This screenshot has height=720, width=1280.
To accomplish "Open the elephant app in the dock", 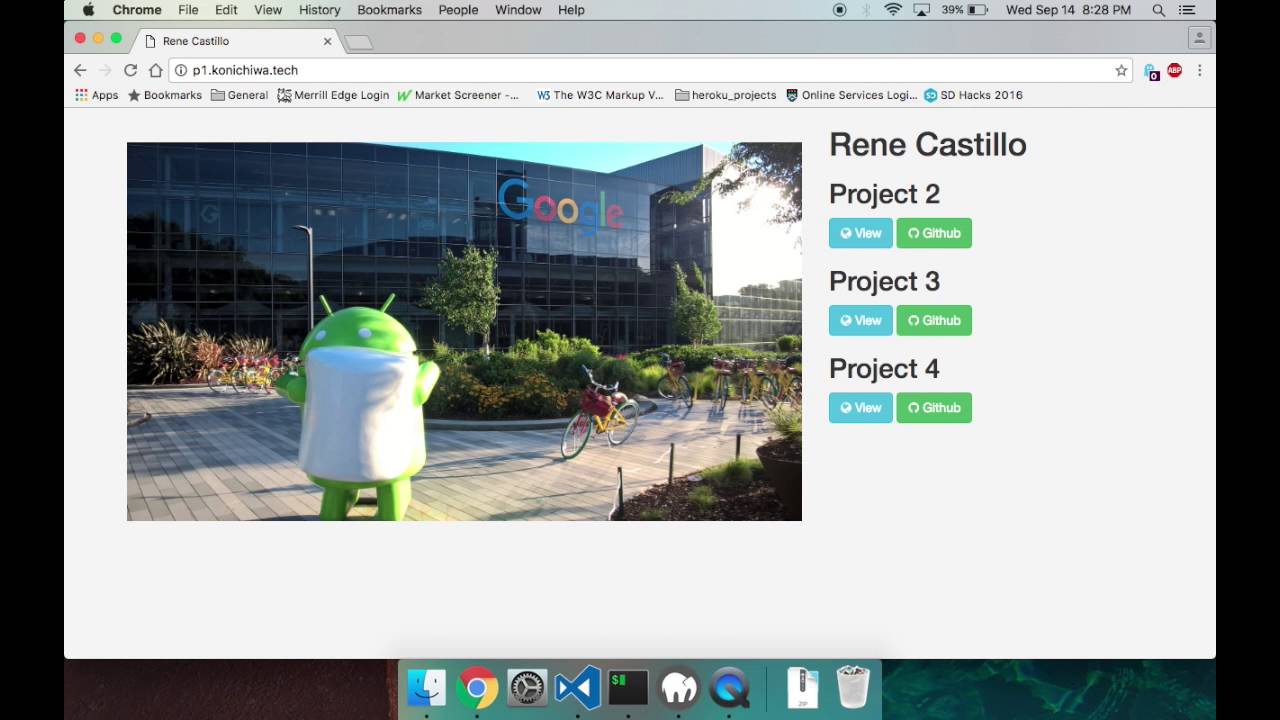I will point(679,688).
